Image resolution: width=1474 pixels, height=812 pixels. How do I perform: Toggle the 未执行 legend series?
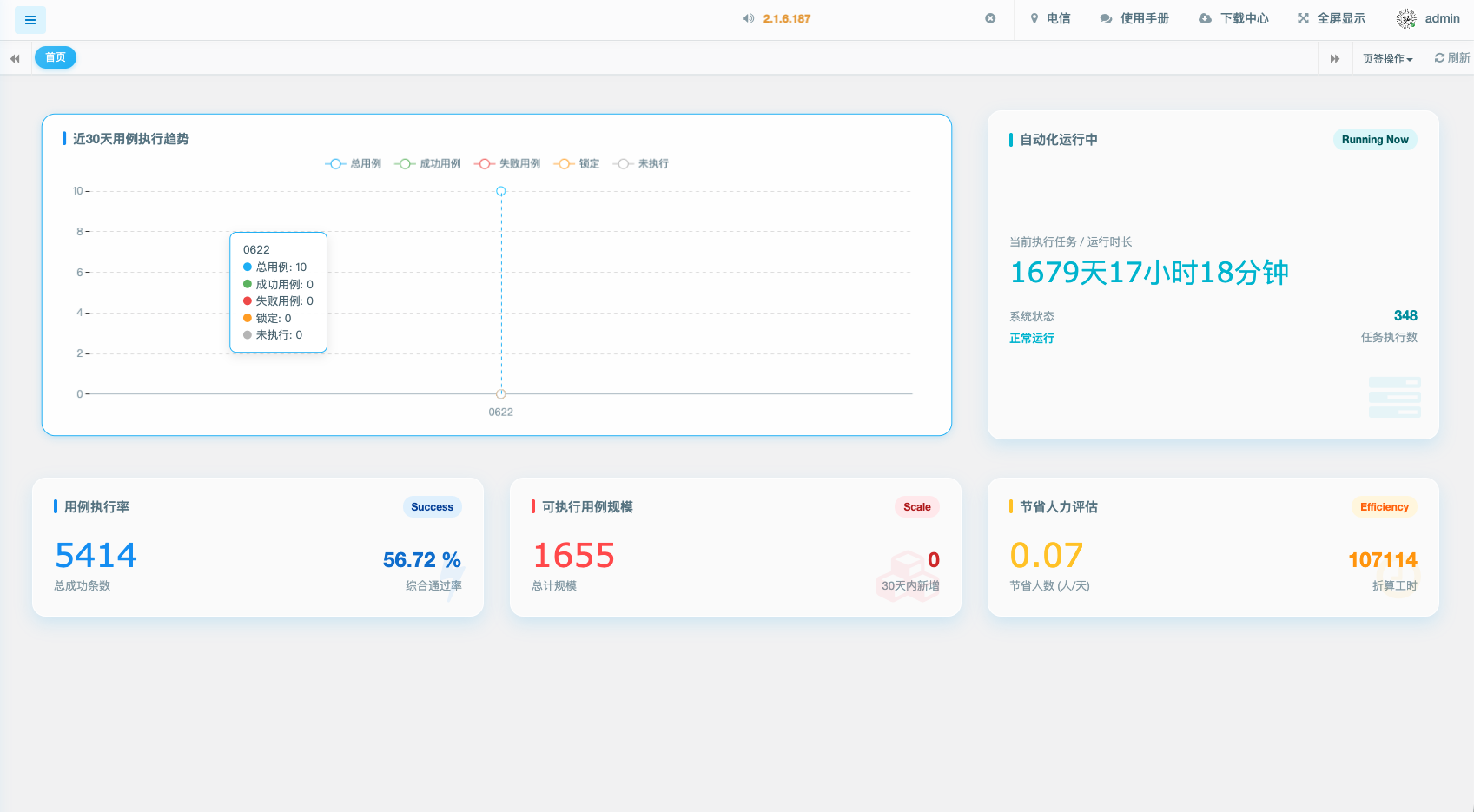coord(641,163)
